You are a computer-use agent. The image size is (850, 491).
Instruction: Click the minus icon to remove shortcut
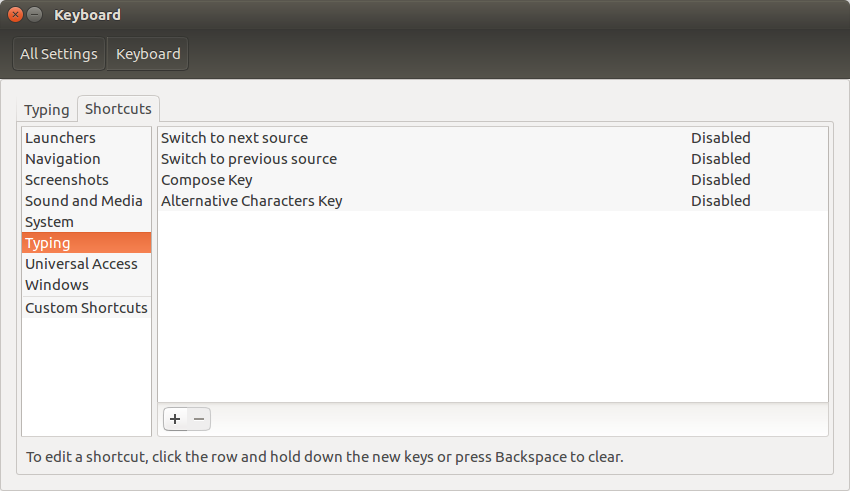point(199,420)
